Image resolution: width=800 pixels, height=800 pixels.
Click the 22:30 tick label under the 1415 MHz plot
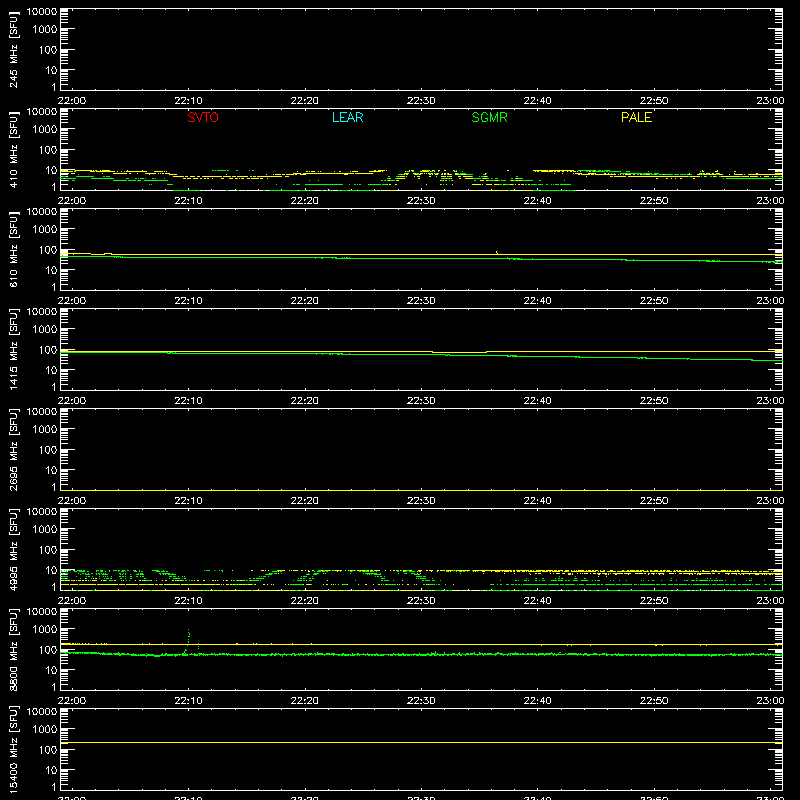[421, 401]
